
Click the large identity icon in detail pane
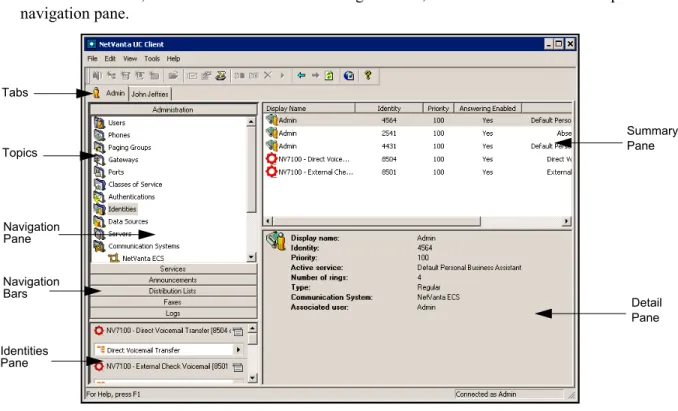(x=276, y=241)
